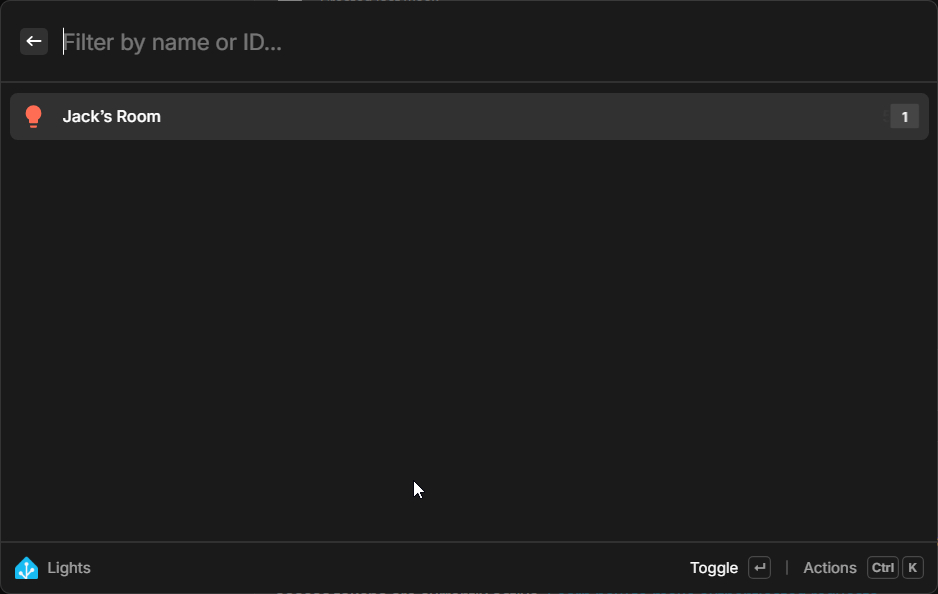The image size is (938, 594).
Task: Click the Lights label in the footer
Action: point(69,568)
